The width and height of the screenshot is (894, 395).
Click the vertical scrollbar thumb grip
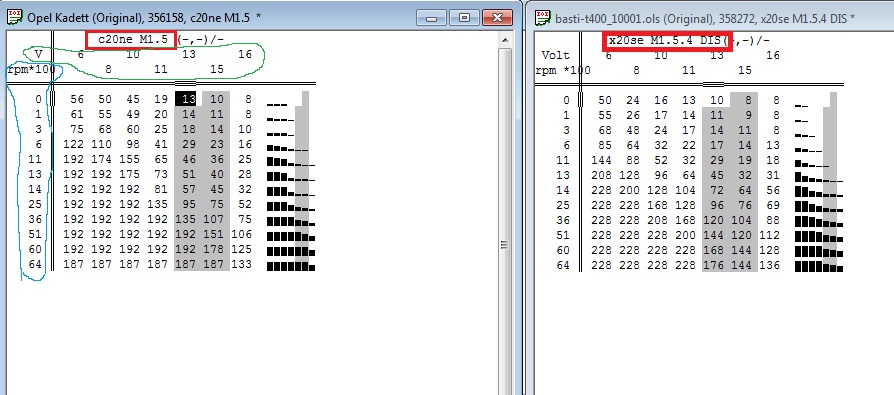pyautogui.click(x=505, y=245)
